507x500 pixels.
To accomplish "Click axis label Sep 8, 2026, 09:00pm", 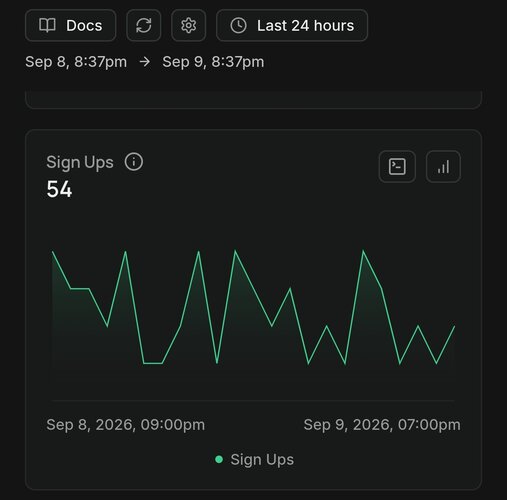I will click(x=126, y=425).
